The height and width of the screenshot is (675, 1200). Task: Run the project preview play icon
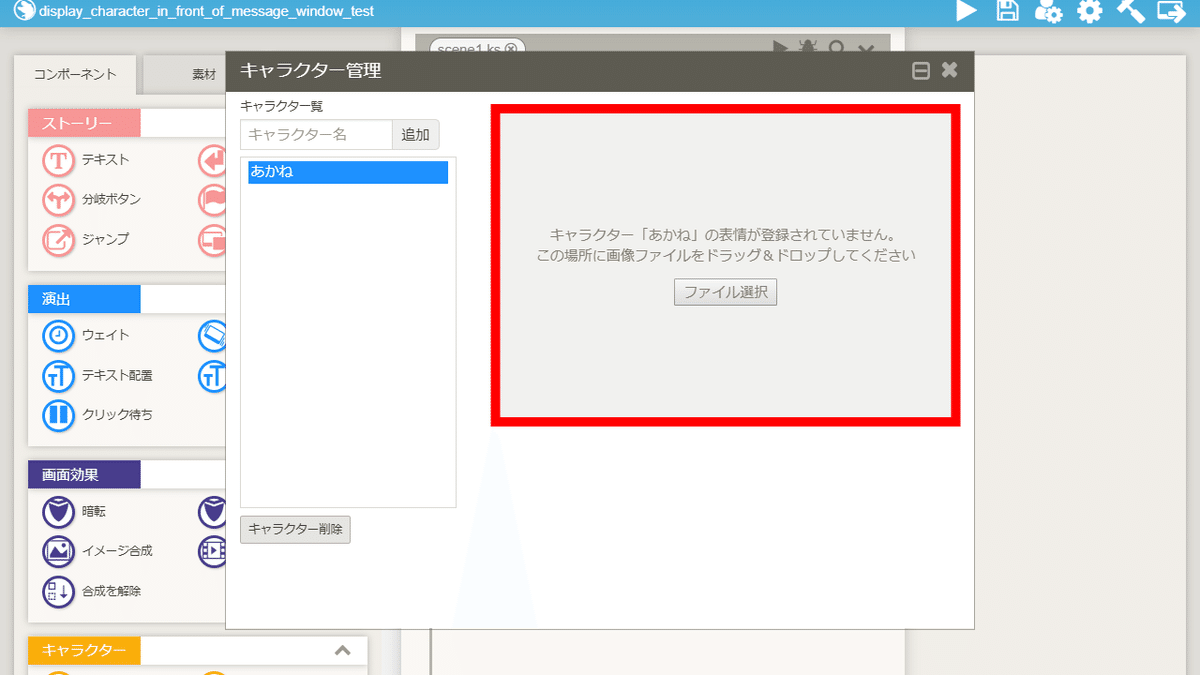click(x=966, y=11)
